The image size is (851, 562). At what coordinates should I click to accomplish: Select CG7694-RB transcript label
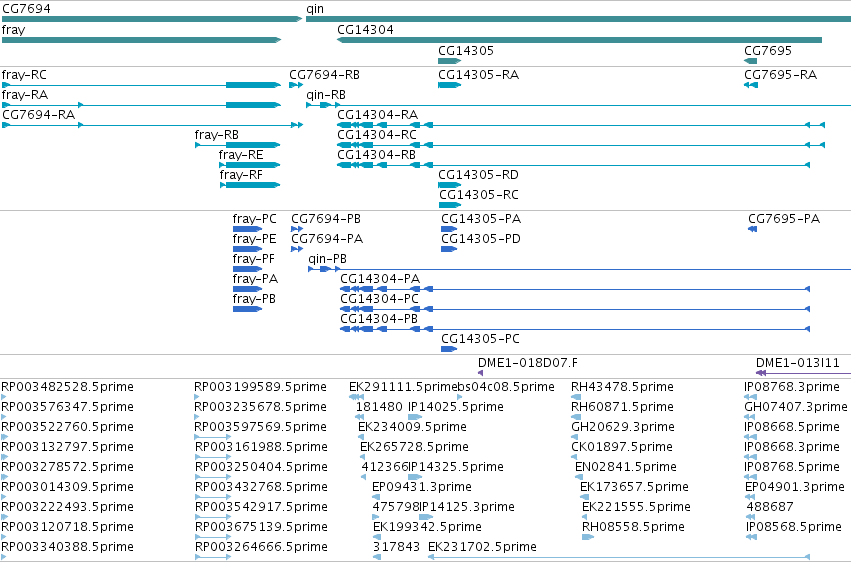click(324, 75)
